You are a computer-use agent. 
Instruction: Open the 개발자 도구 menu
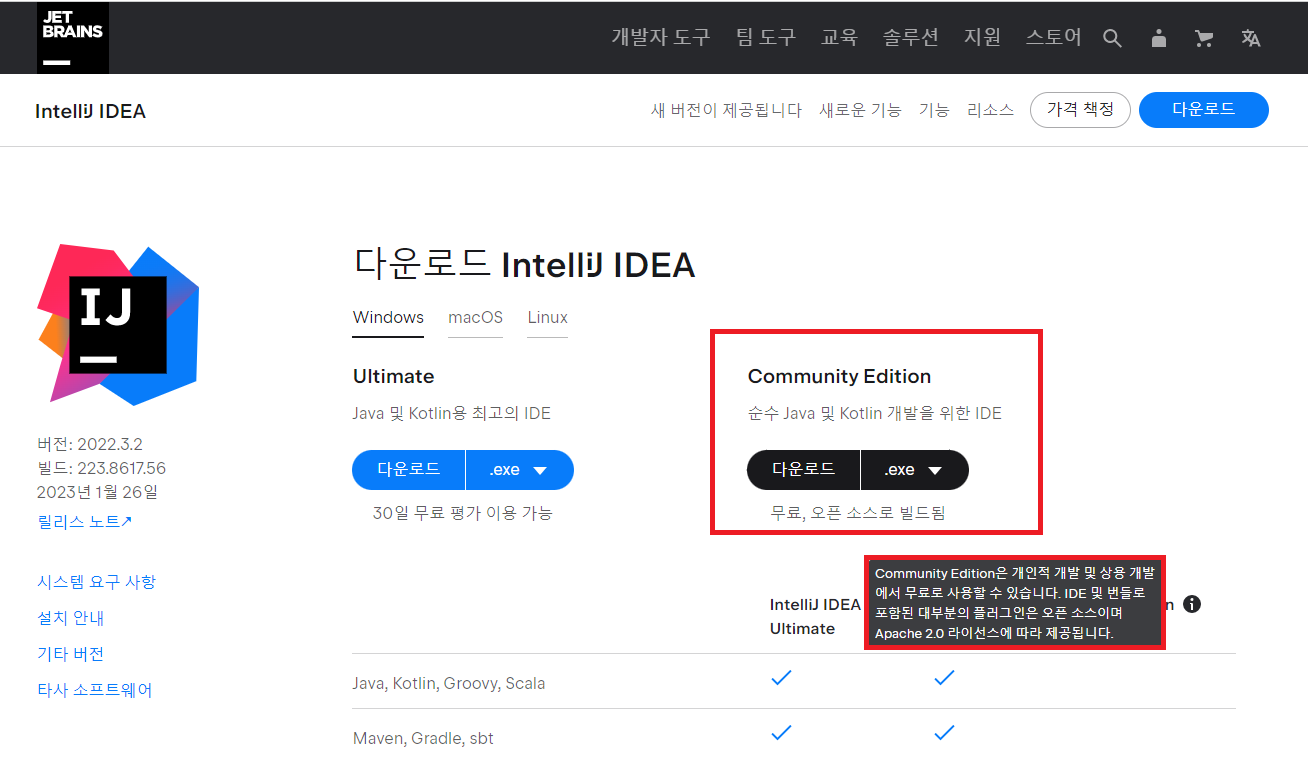(660, 38)
